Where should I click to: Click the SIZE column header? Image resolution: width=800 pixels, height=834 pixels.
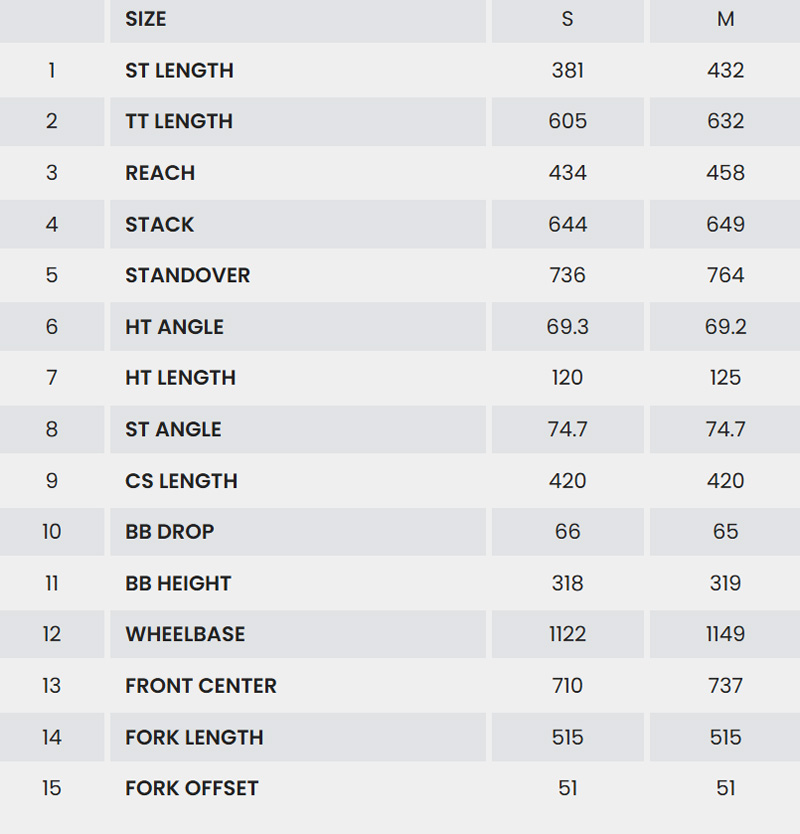(146, 19)
